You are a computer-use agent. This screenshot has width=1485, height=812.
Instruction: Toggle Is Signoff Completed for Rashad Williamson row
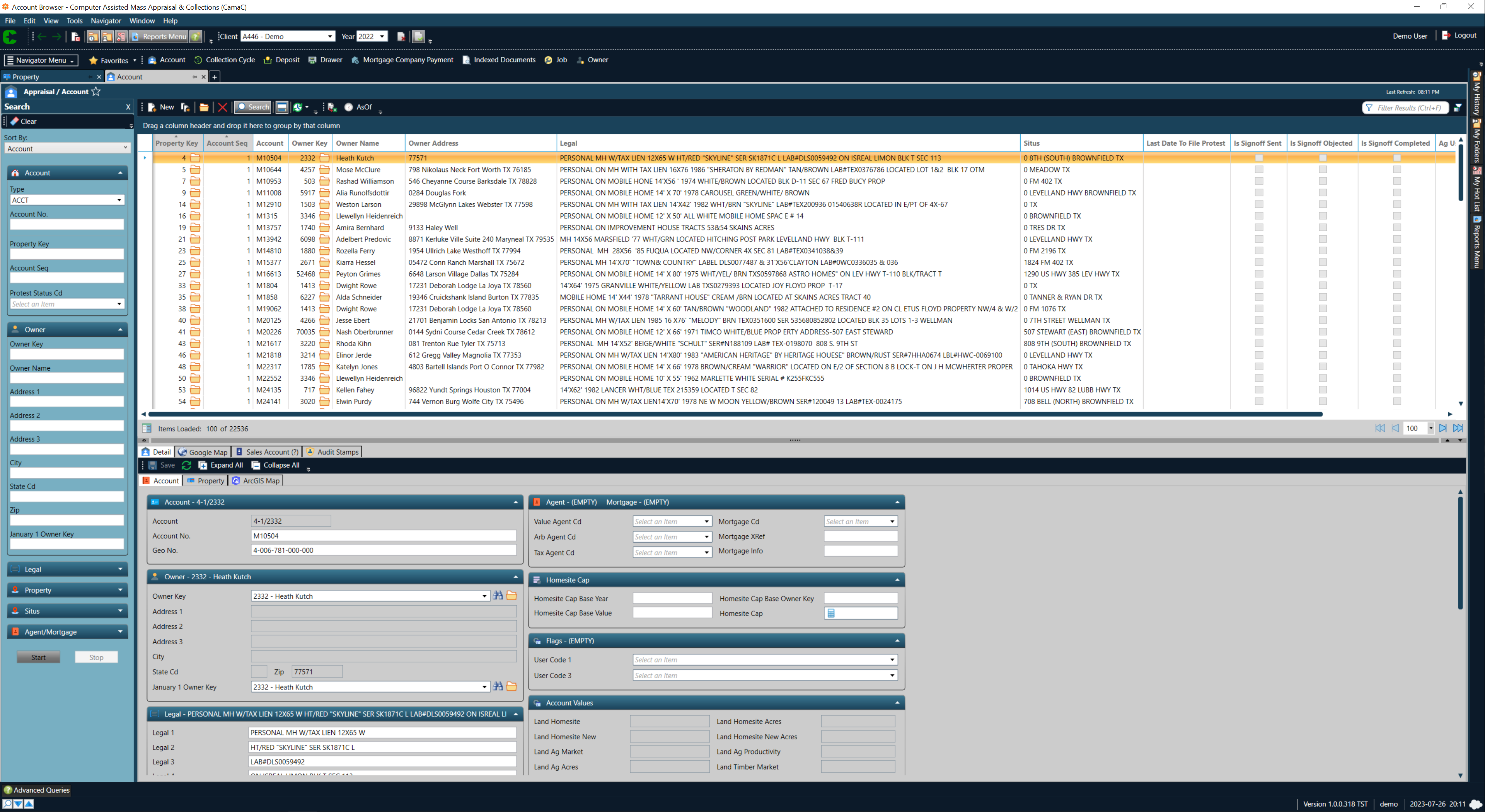1397,182
